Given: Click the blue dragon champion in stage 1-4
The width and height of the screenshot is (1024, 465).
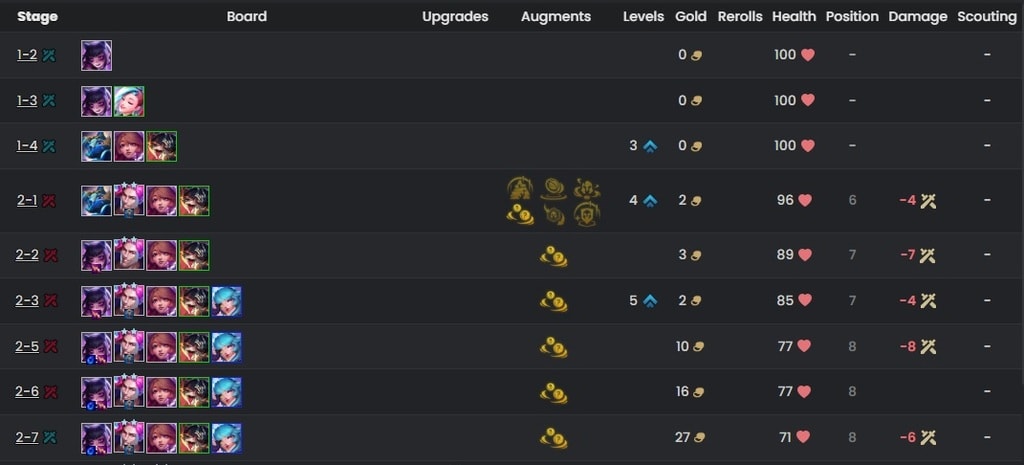Looking at the screenshot, I should pyautogui.click(x=97, y=146).
